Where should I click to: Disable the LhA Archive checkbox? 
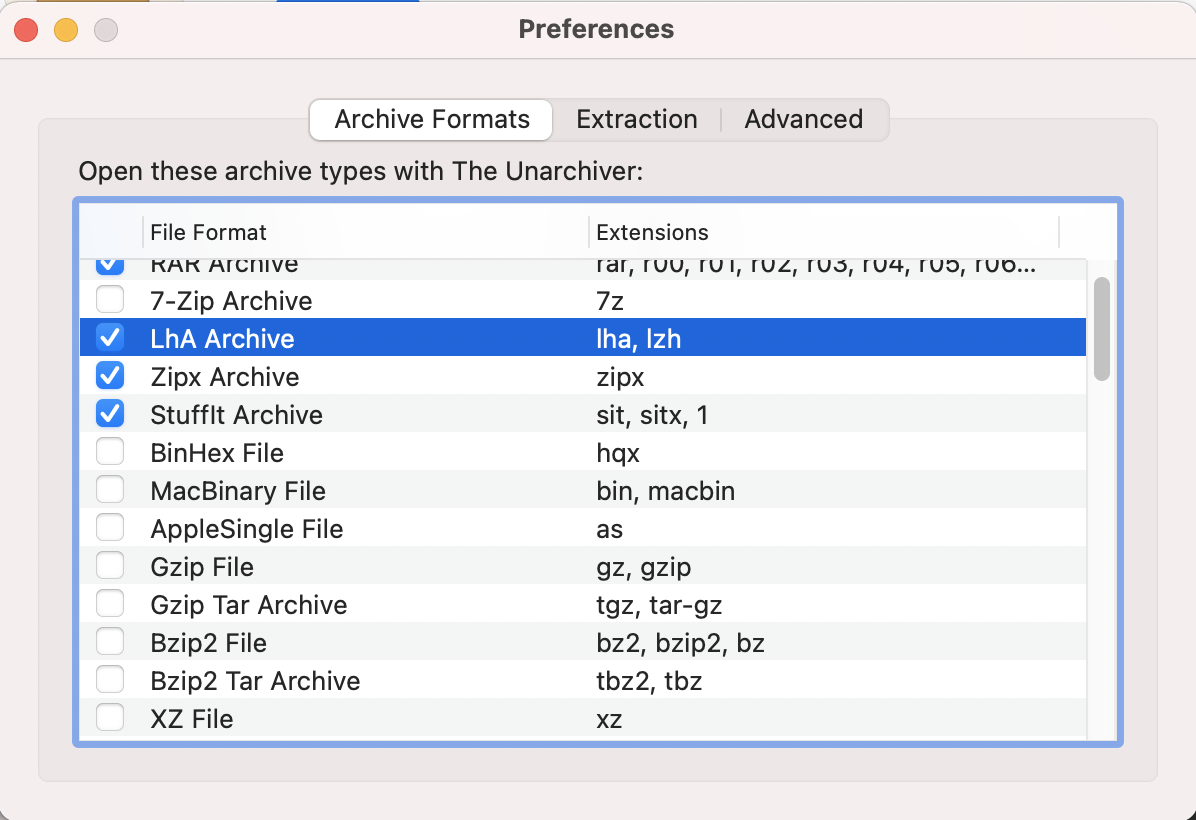point(110,337)
